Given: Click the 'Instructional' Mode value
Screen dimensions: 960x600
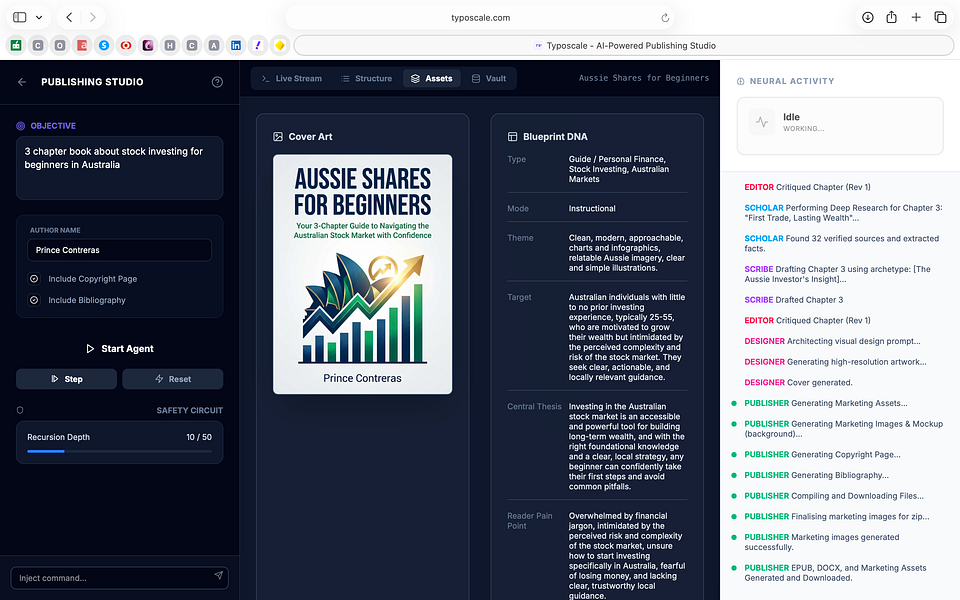Looking at the screenshot, I should pyautogui.click(x=592, y=209).
